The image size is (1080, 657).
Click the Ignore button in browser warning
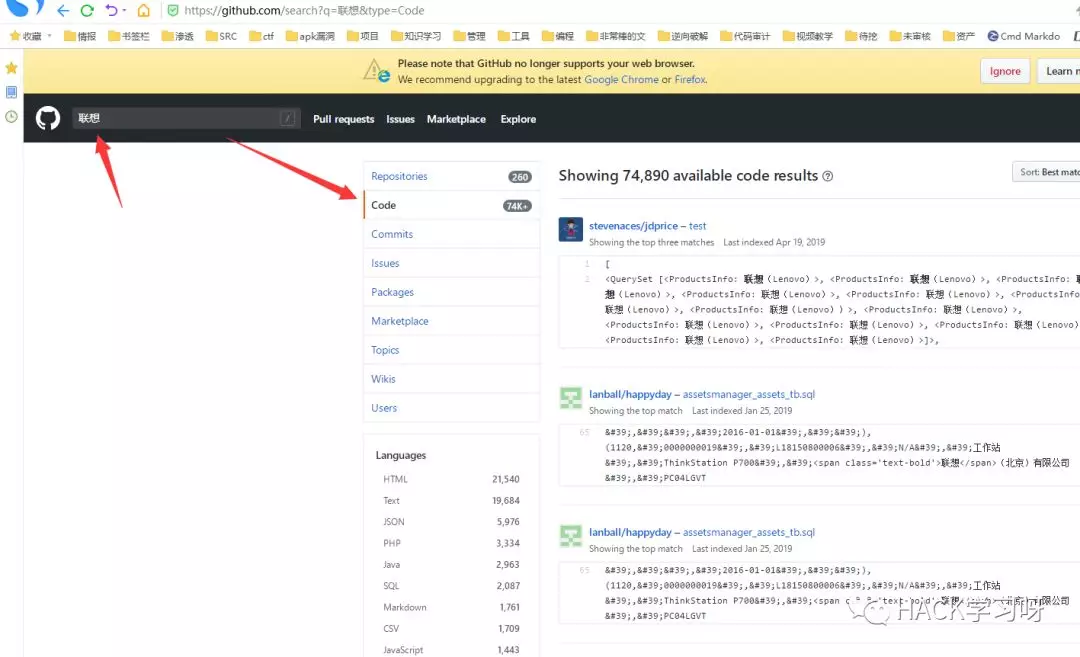pos(1005,71)
